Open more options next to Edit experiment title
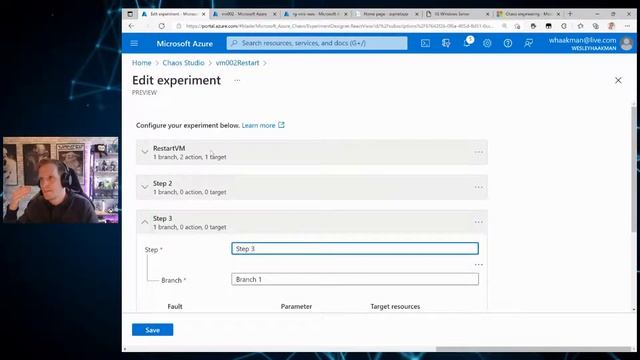640x360 pixels. tap(237, 80)
